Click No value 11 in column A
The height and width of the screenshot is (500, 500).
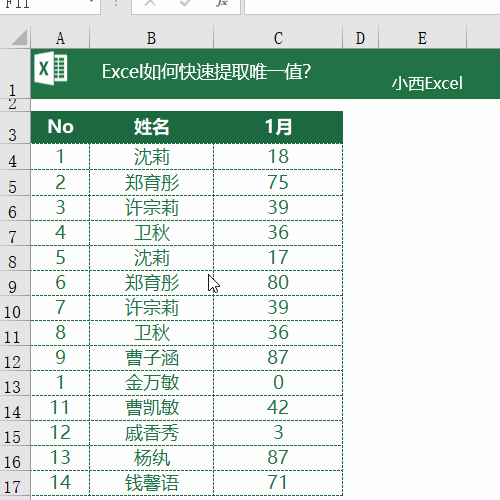[60, 408]
